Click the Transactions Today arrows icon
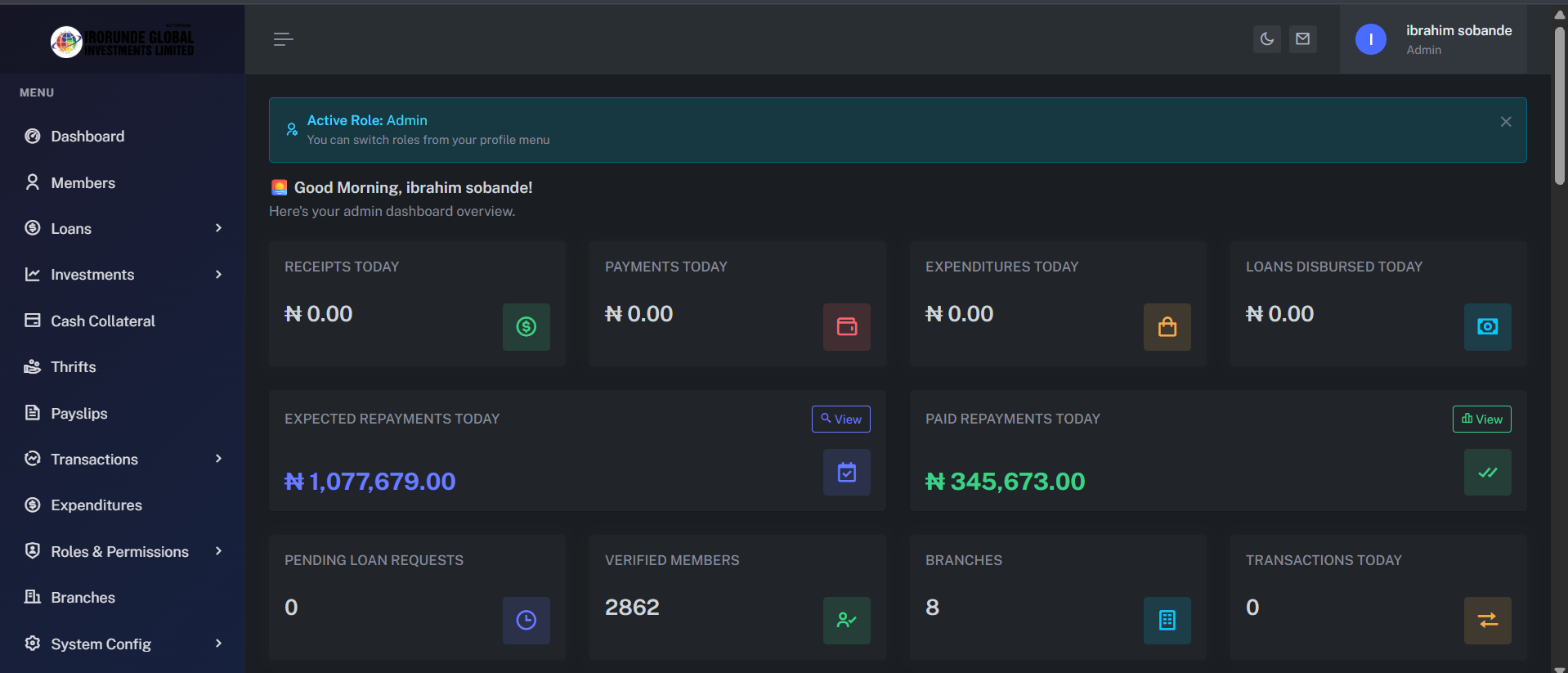Screen dimensions: 1568x673 [1488, 621]
